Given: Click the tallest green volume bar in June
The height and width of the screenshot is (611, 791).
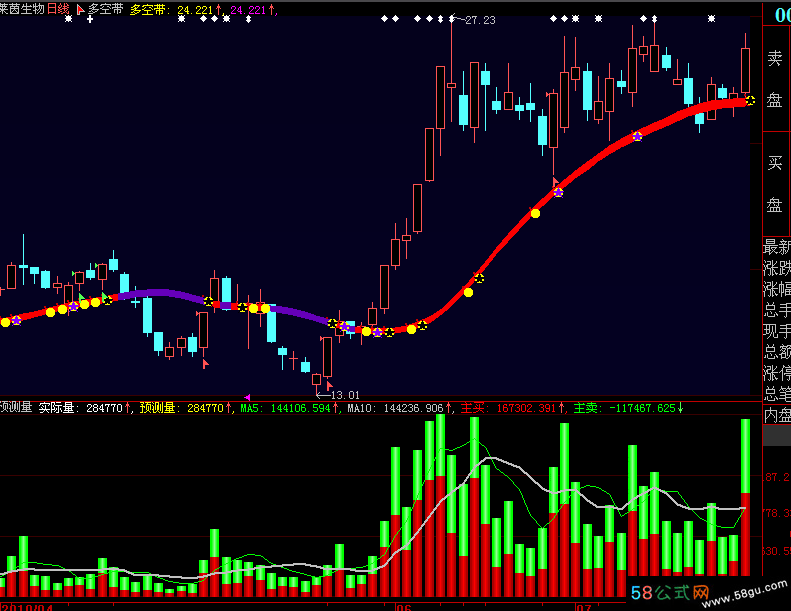Looking at the screenshot, I should point(440,445).
